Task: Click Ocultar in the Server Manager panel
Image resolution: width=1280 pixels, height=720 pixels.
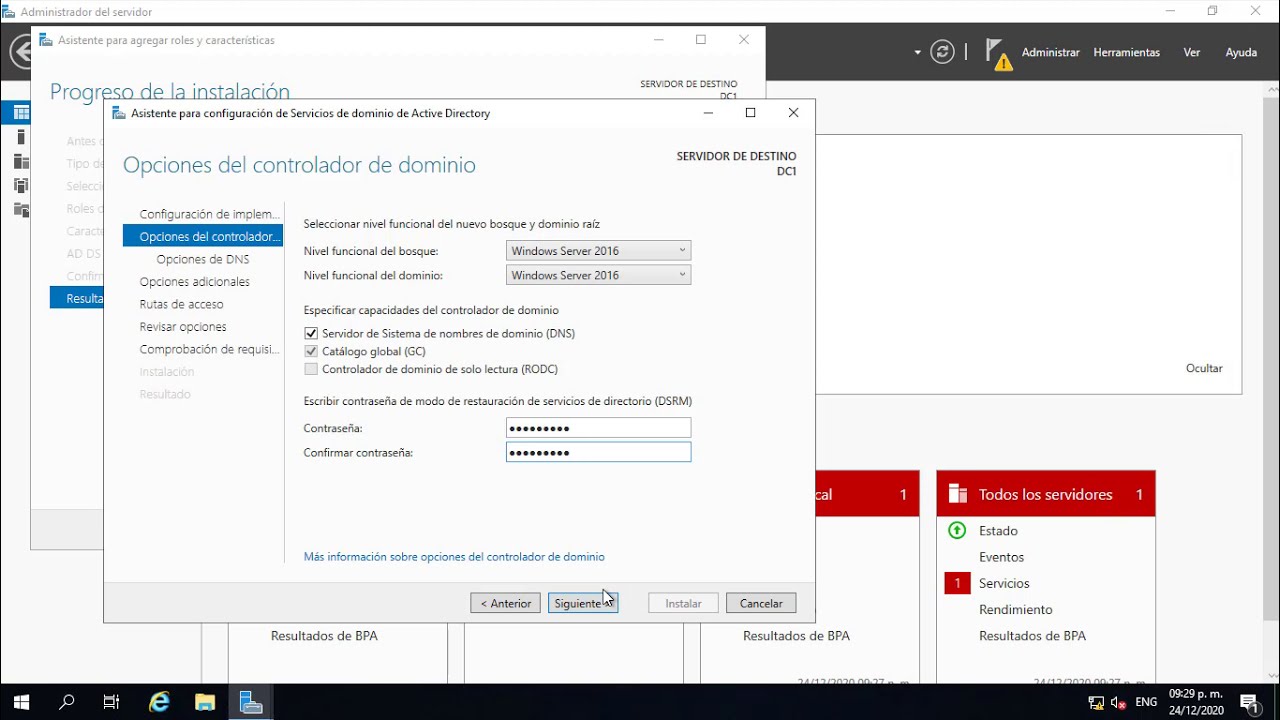Action: coord(1204,368)
